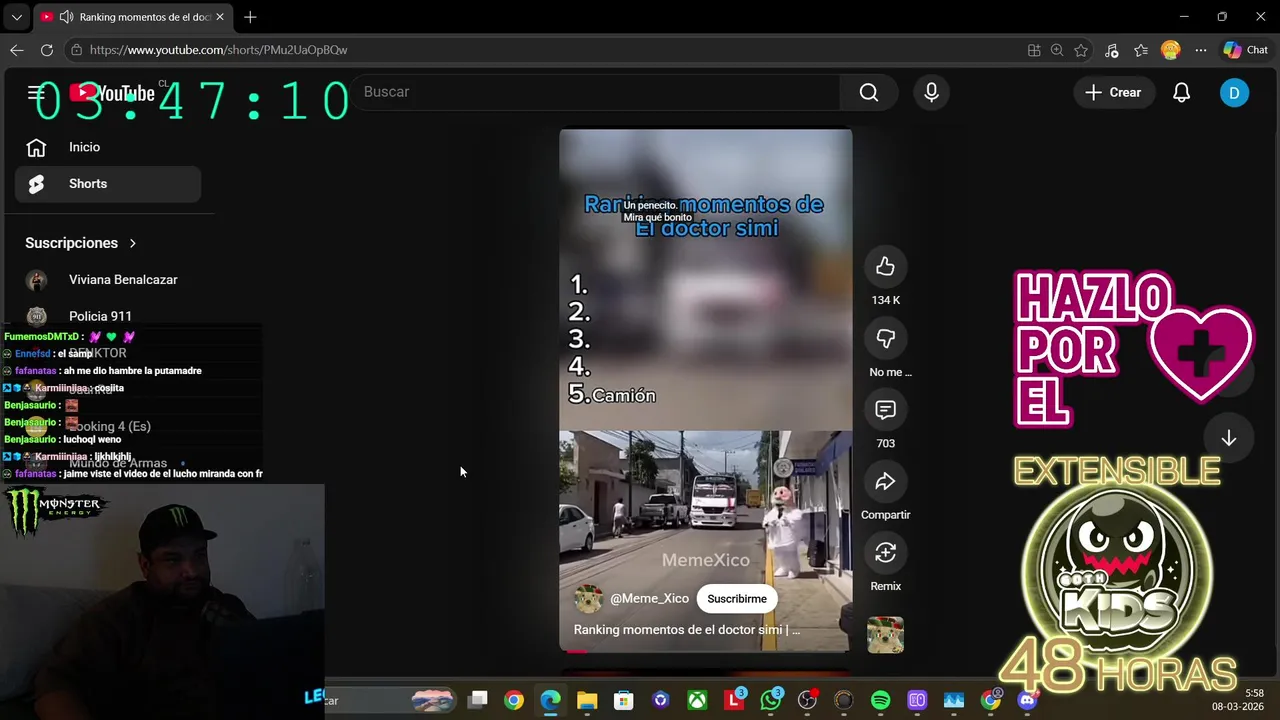Click the add-to-apps grid icon in address bar
Viewport: 1280px width, 720px height.
(x=1034, y=50)
